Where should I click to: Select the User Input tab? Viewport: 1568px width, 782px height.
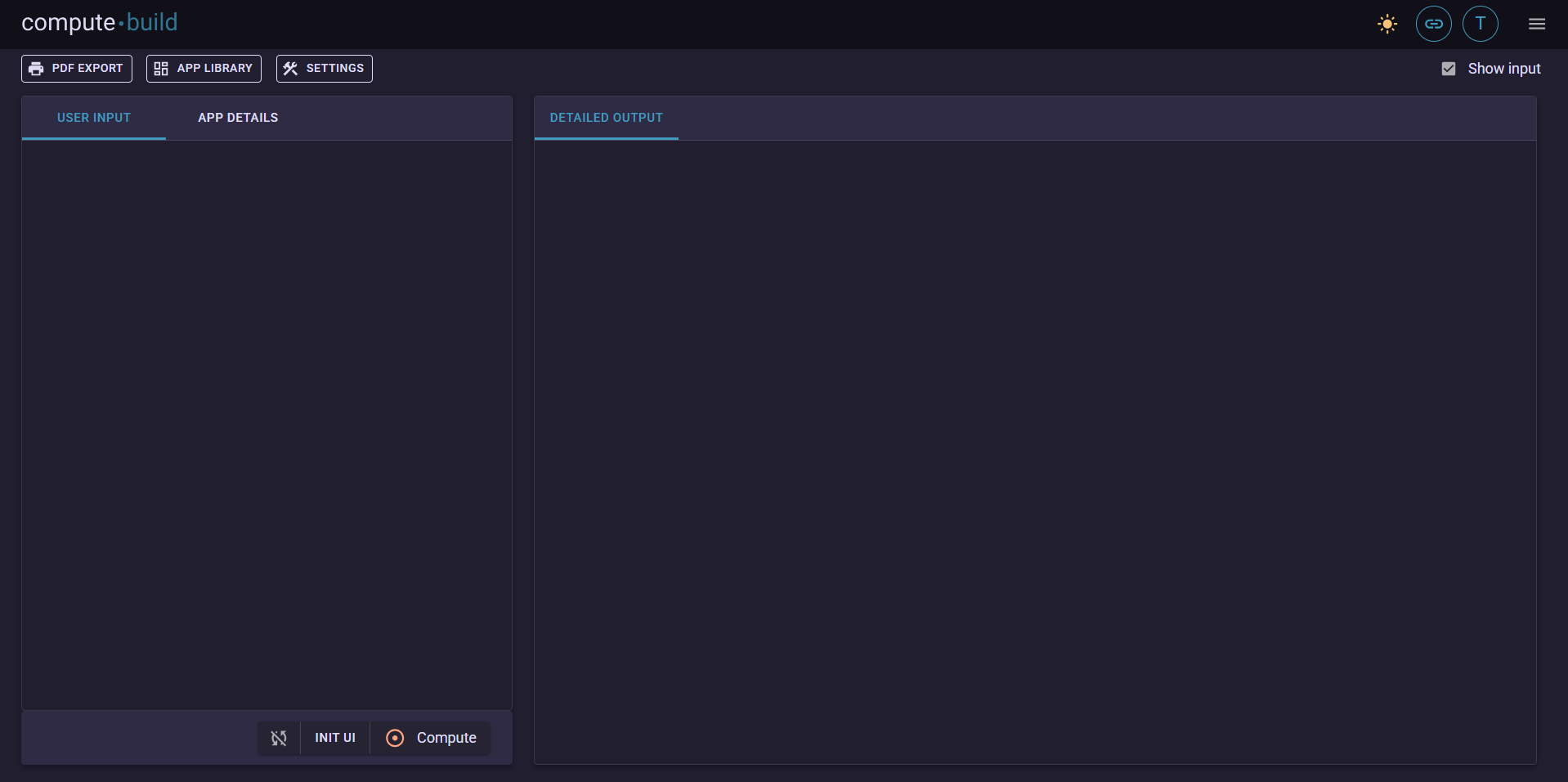click(93, 118)
